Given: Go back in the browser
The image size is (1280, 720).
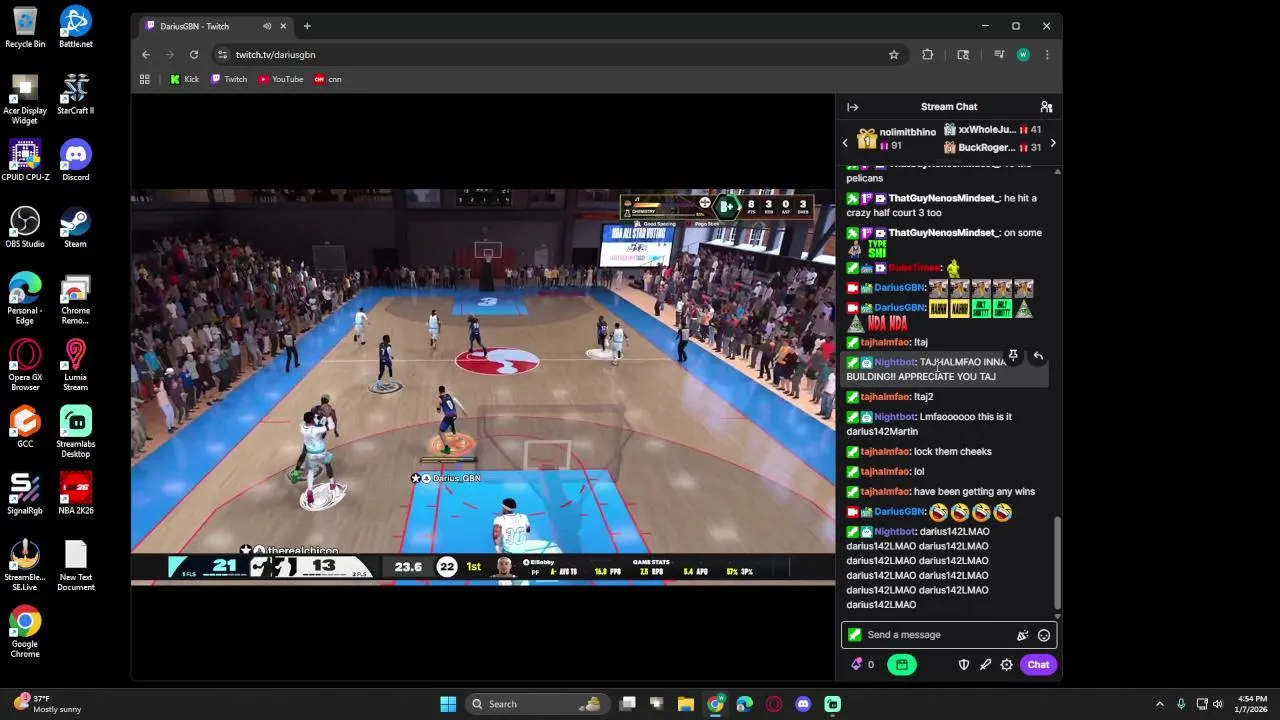Looking at the screenshot, I should coord(146,55).
